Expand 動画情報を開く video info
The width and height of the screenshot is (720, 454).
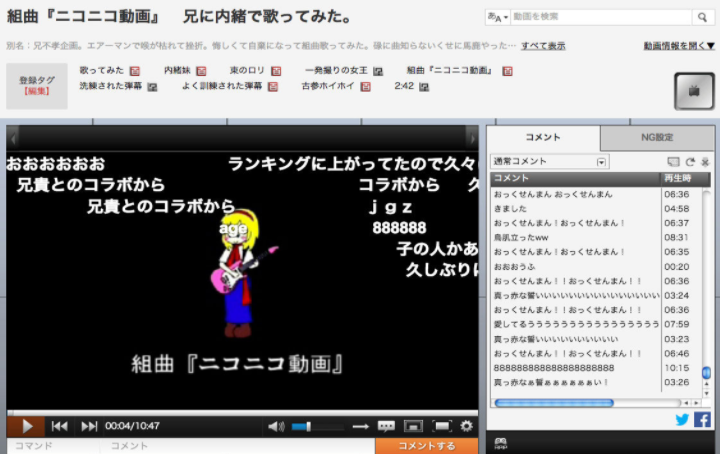tap(679, 46)
